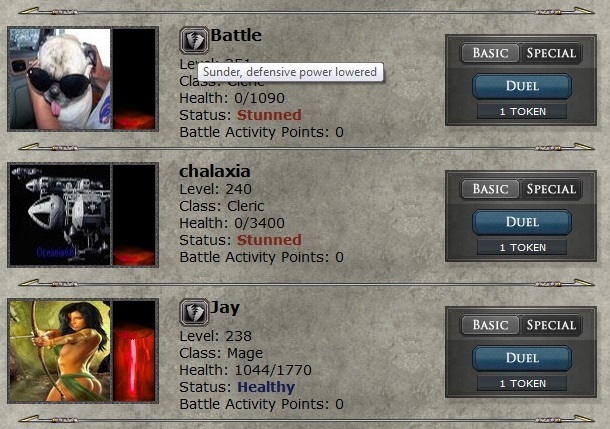Click the player name Jay
The height and width of the screenshot is (429, 610).
click(225, 308)
